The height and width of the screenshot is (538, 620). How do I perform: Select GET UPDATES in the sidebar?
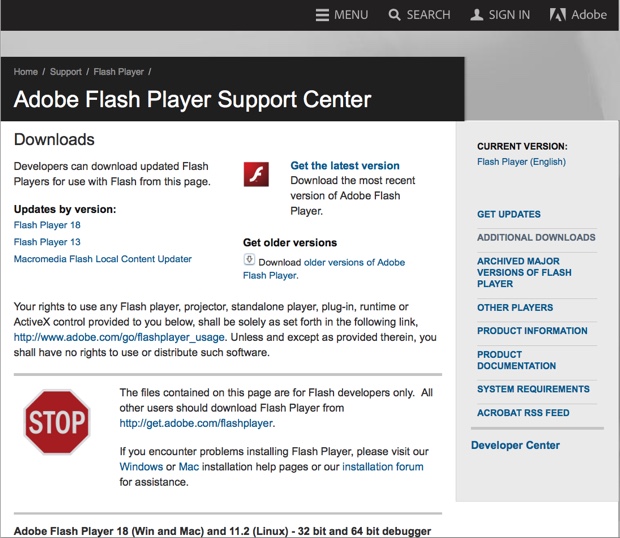point(509,214)
